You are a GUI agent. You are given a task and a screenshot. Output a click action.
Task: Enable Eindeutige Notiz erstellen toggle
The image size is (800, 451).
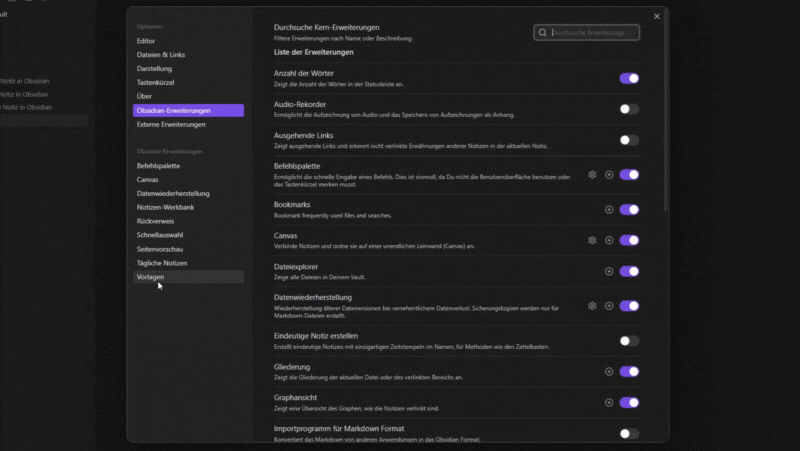(629, 341)
